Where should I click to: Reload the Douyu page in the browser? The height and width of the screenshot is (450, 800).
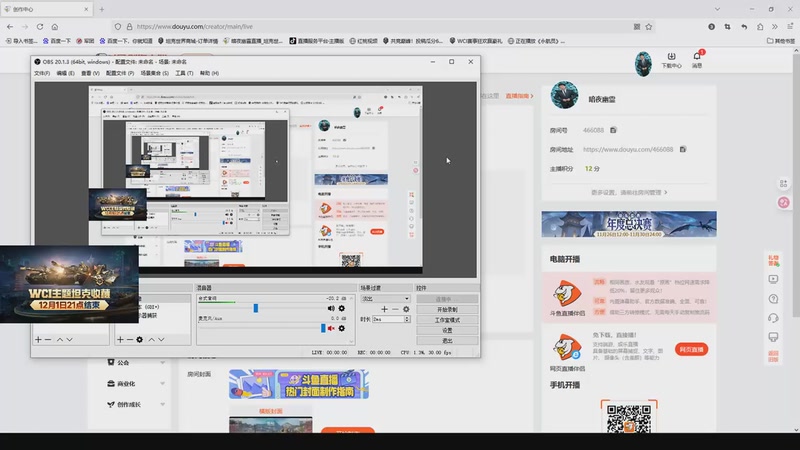(x=40, y=27)
